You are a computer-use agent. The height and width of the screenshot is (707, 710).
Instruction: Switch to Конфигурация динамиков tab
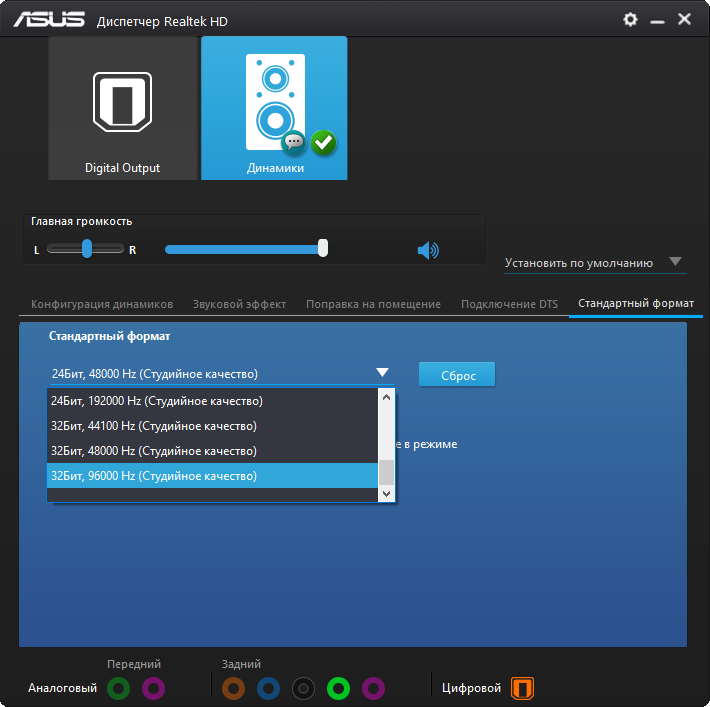click(102, 304)
